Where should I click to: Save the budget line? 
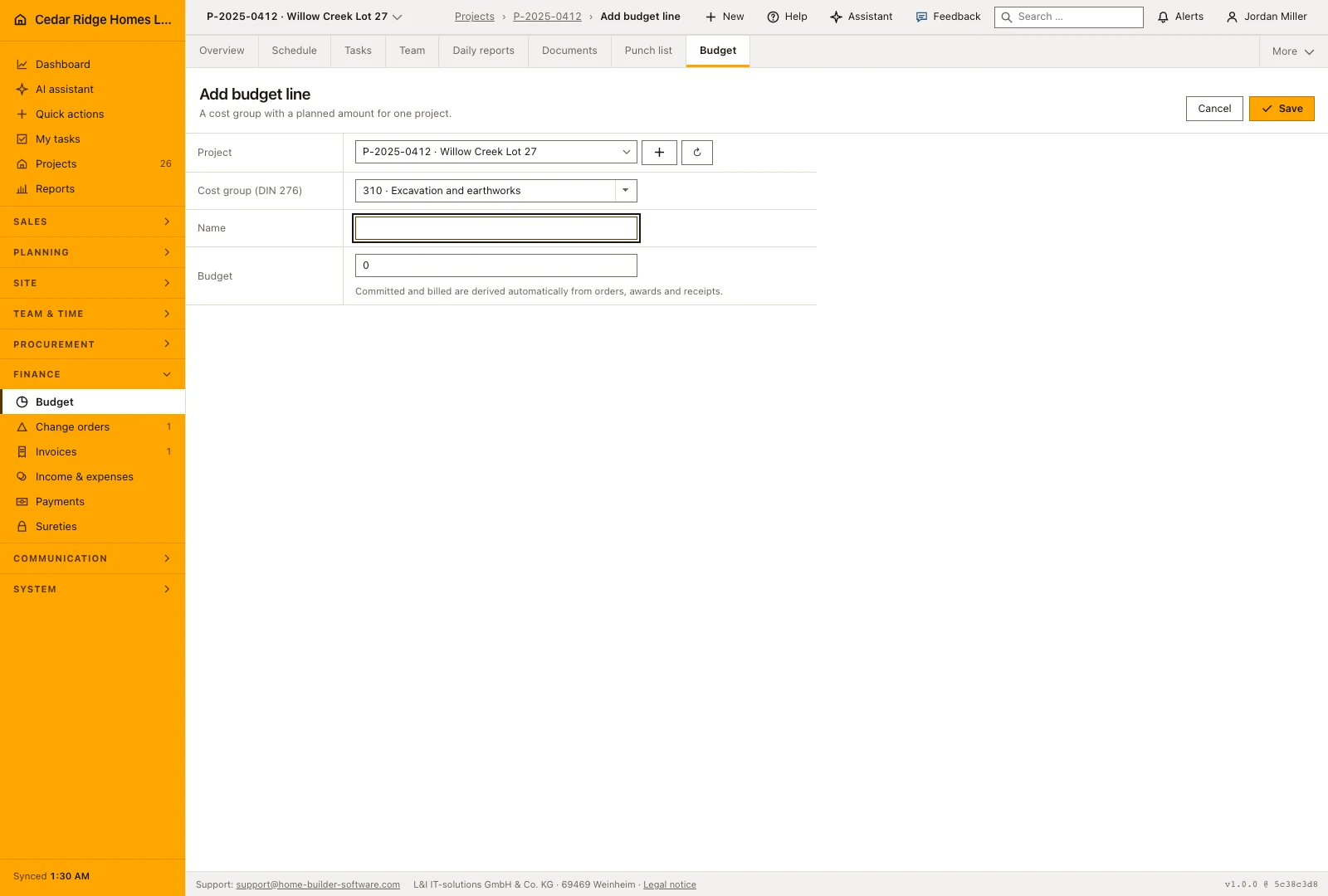(x=1282, y=109)
